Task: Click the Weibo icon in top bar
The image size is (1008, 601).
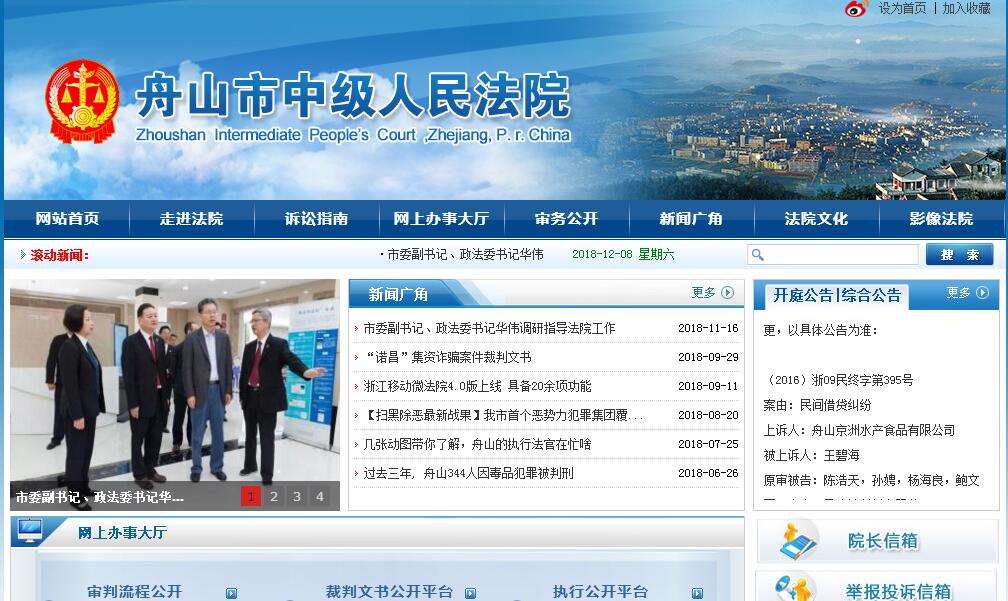Action: [x=855, y=9]
